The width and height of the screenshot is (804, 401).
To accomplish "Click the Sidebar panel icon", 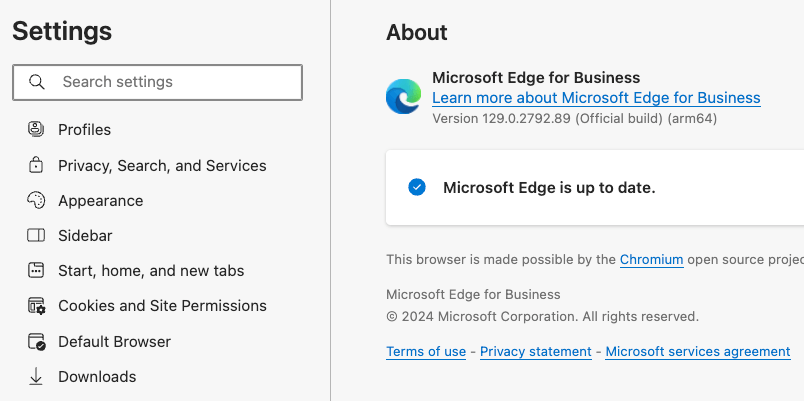I will pyautogui.click(x=36, y=236).
